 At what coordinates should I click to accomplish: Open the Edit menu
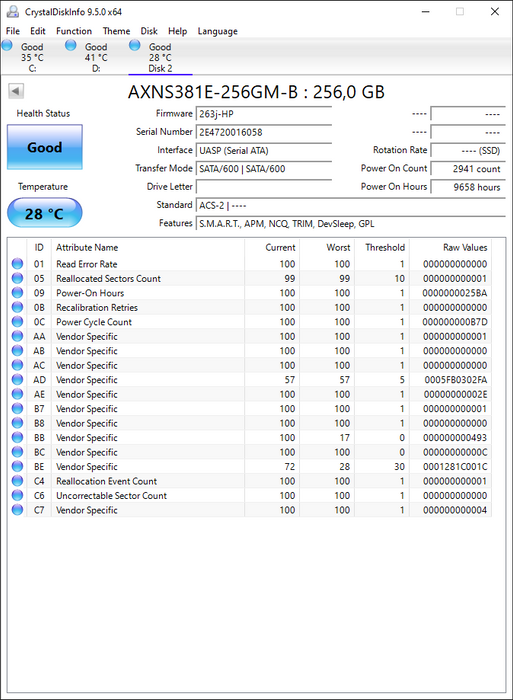(x=38, y=31)
